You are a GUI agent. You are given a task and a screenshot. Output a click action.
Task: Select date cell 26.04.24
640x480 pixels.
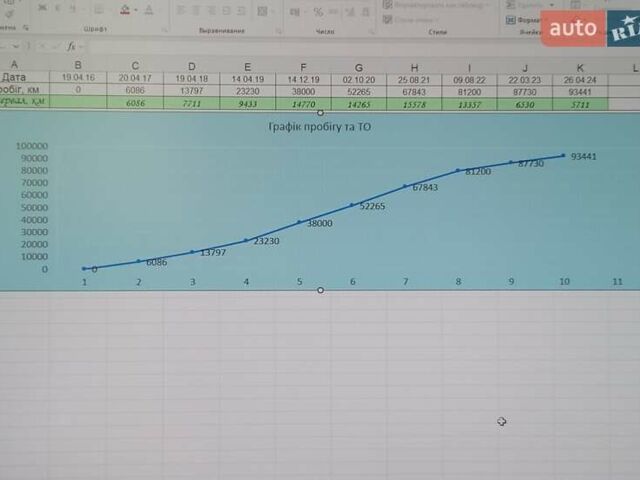coord(580,80)
